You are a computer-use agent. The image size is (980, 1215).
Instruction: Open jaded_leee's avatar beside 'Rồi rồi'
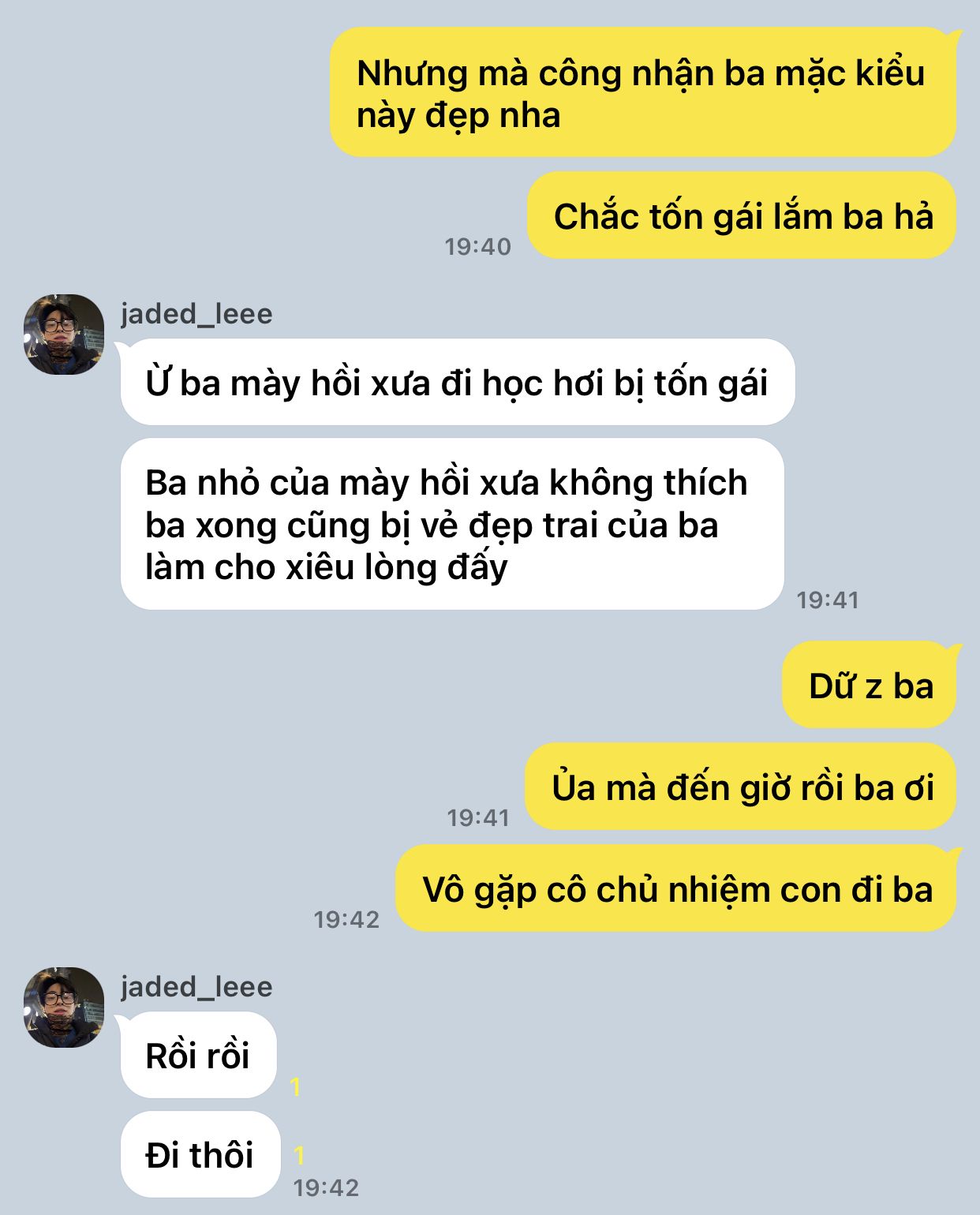click(x=64, y=1008)
